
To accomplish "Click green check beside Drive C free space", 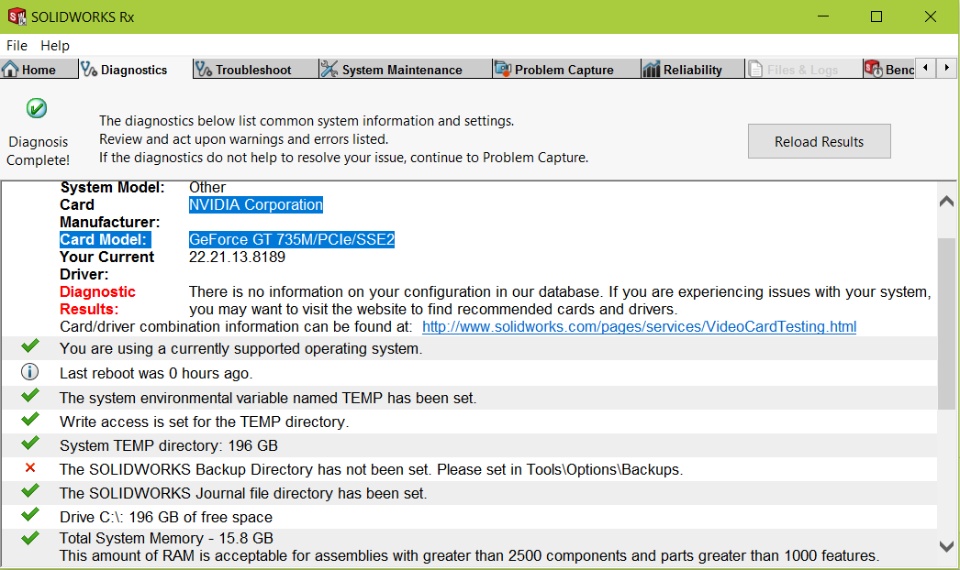I will coord(30,515).
